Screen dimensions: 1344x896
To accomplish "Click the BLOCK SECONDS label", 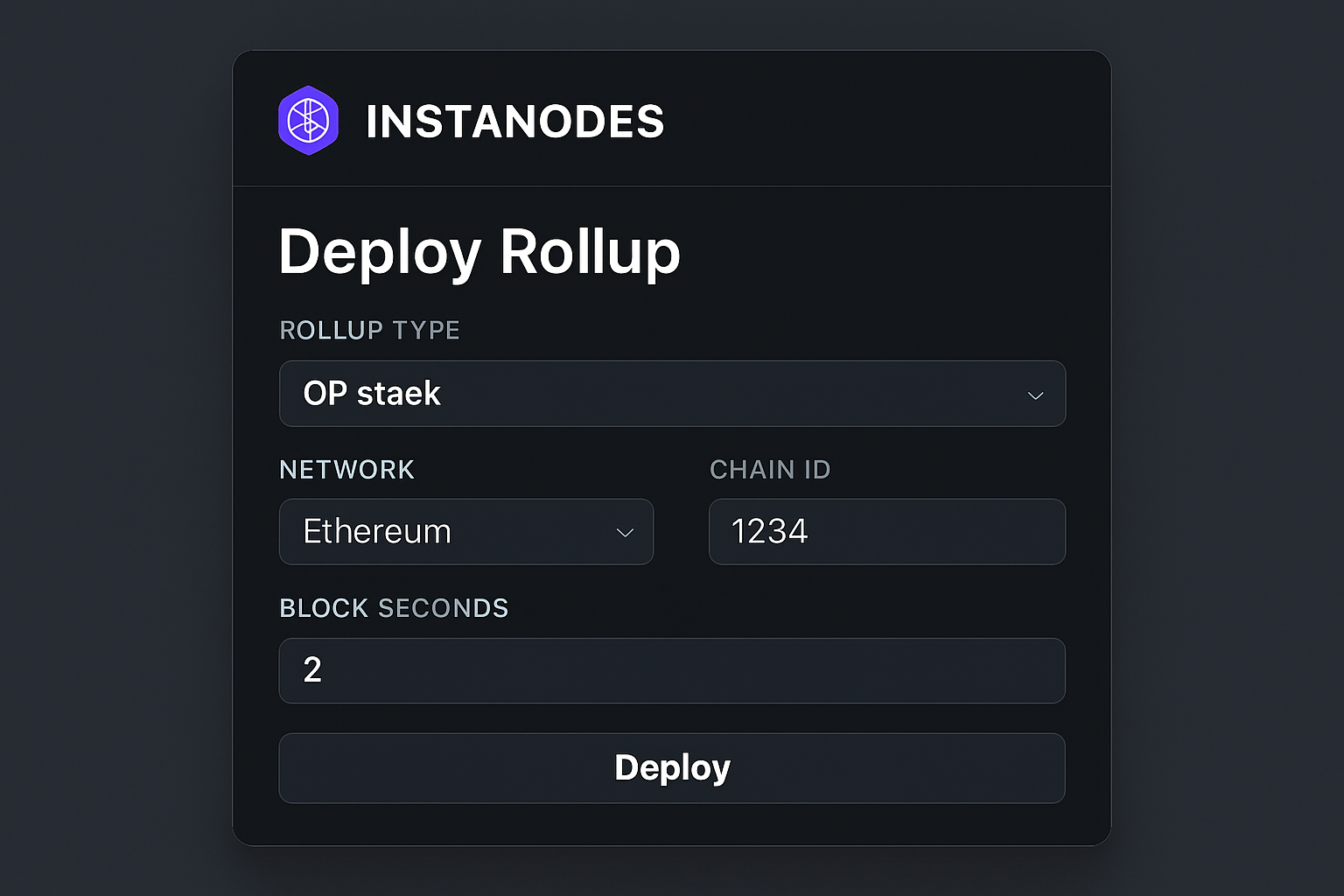I will 394,608.
